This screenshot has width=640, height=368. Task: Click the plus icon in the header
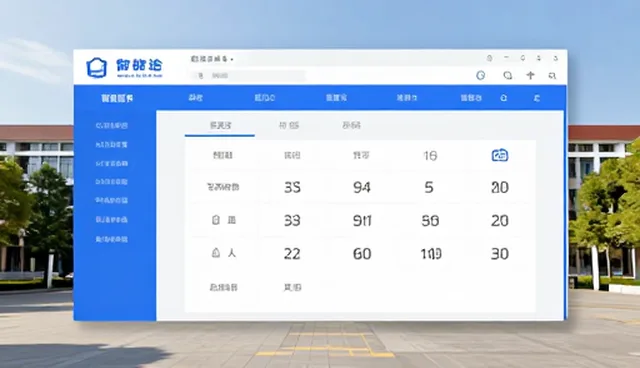click(x=530, y=75)
